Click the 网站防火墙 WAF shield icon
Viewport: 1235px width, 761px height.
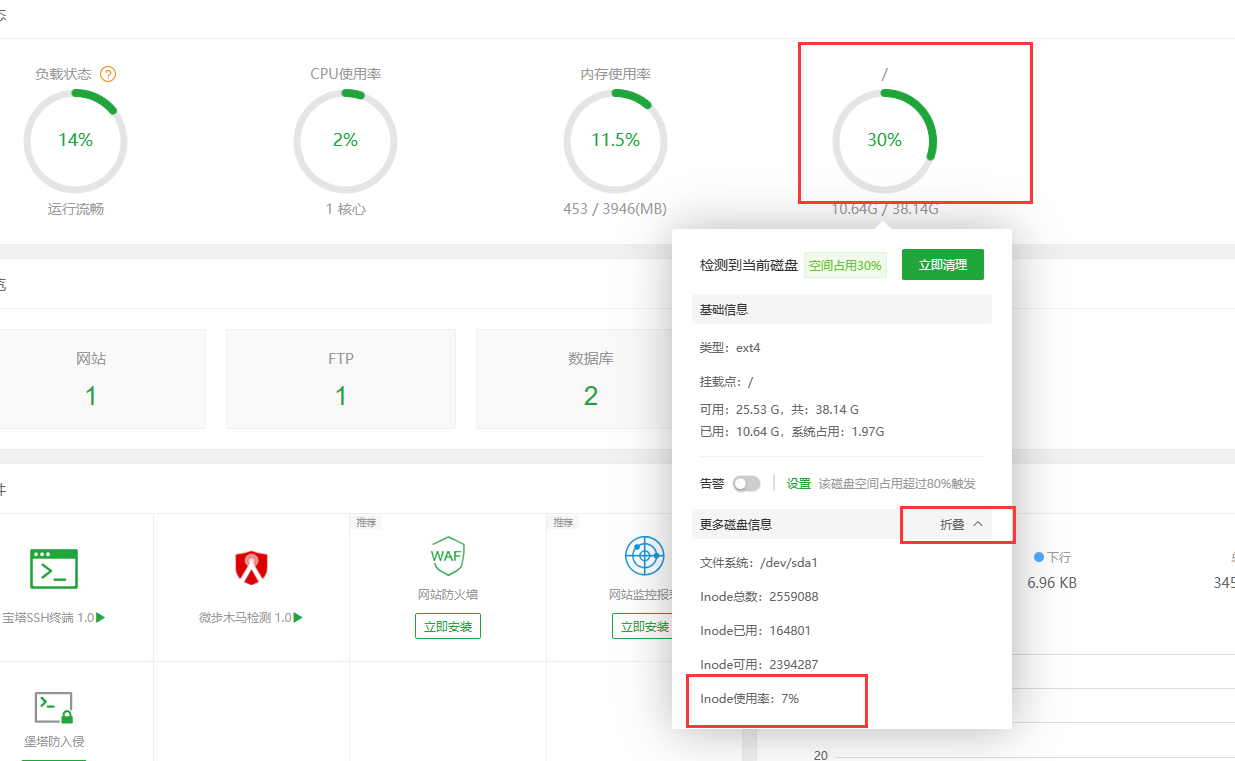pyautogui.click(x=447, y=555)
